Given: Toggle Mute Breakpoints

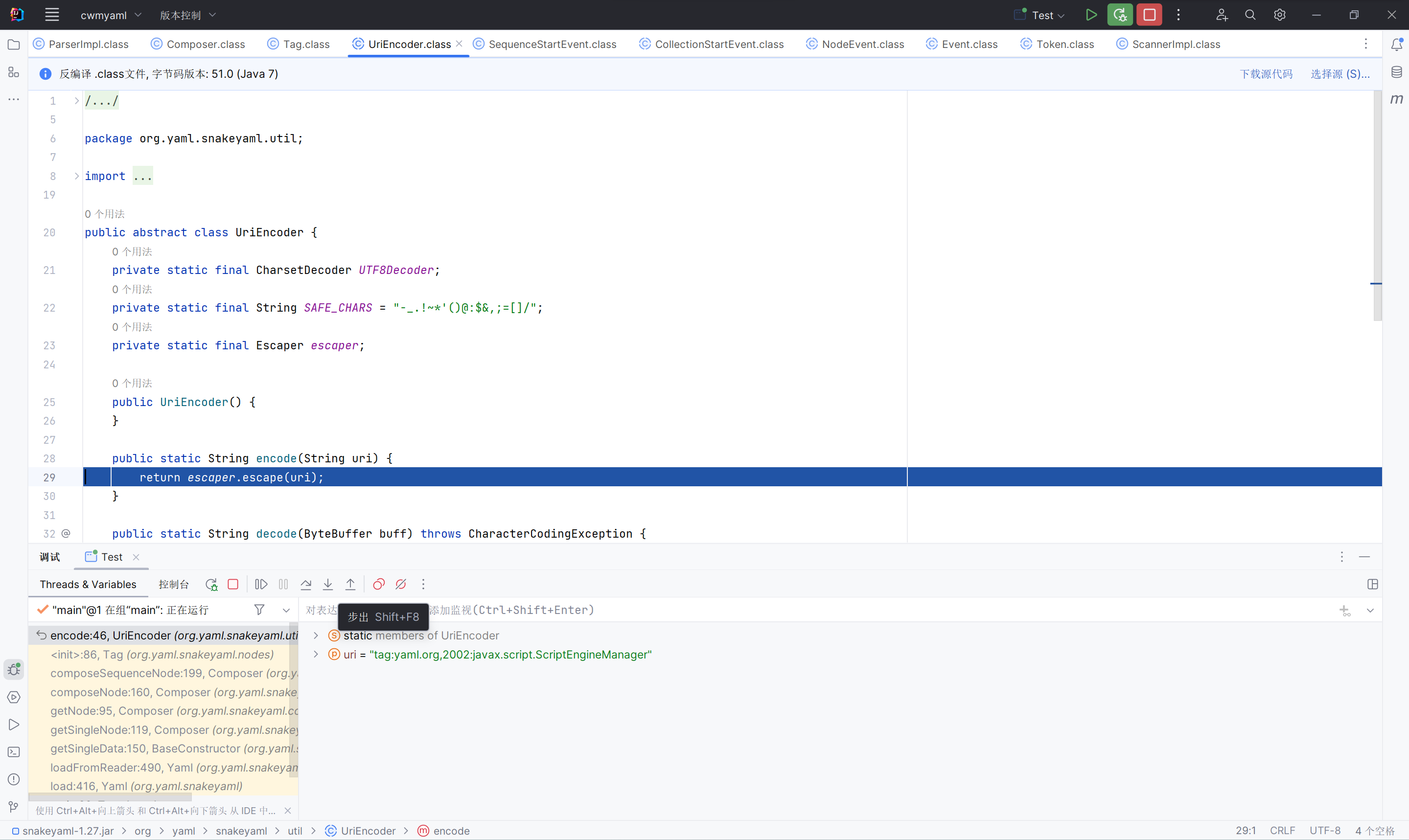Looking at the screenshot, I should [x=401, y=584].
